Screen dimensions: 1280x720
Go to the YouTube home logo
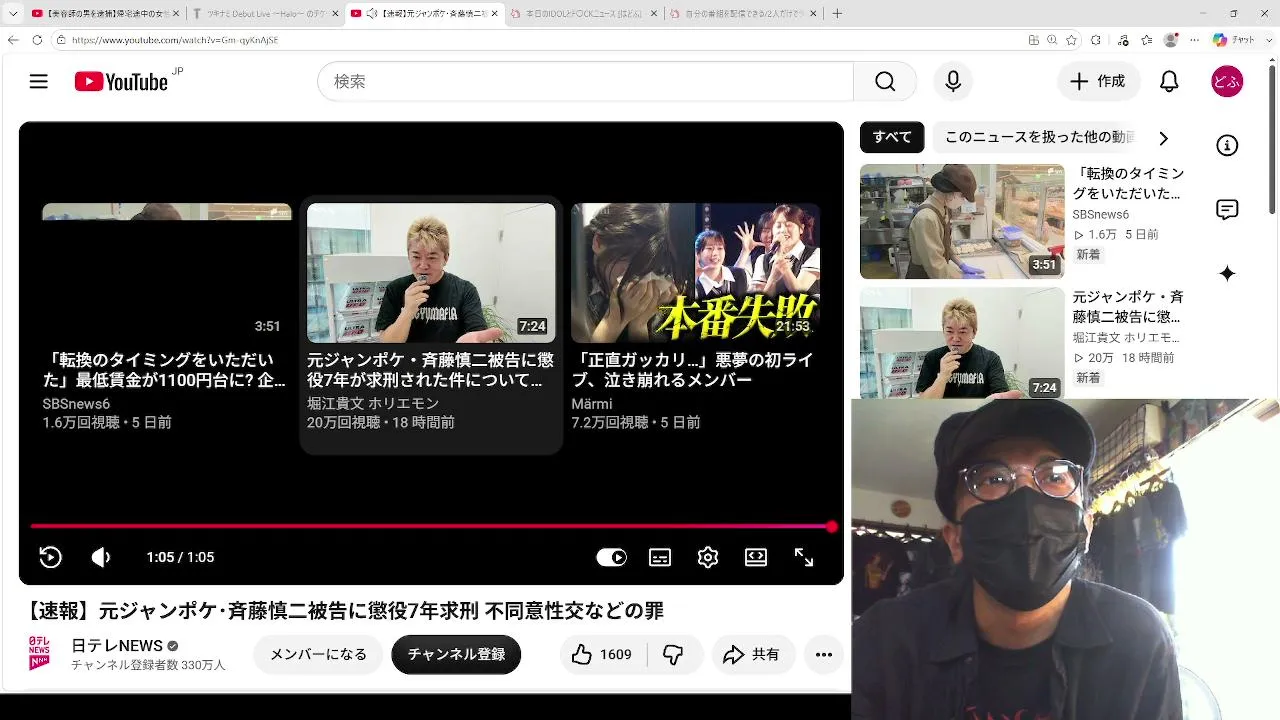(x=121, y=82)
